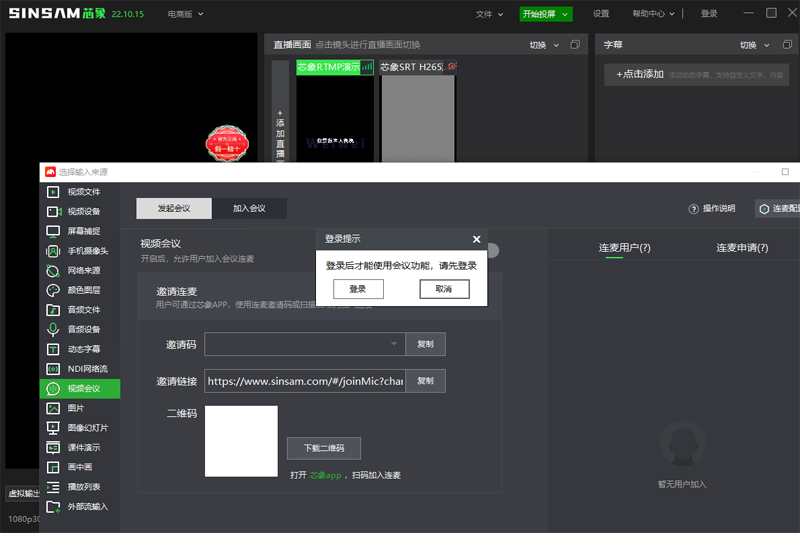Copy the 邀请链接 with 复制 button

[x=426, y=381]
